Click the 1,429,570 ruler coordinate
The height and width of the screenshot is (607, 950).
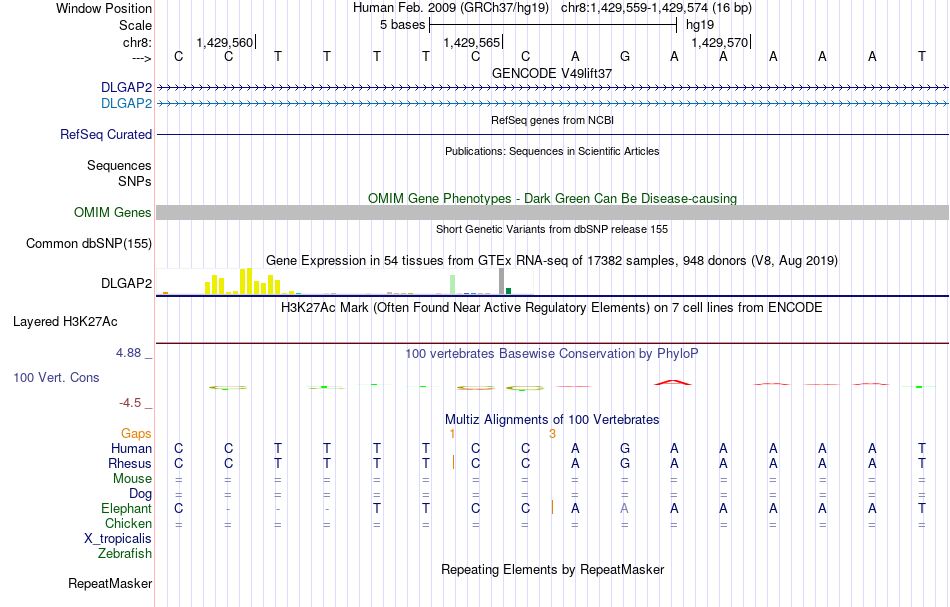click(720, 42)
